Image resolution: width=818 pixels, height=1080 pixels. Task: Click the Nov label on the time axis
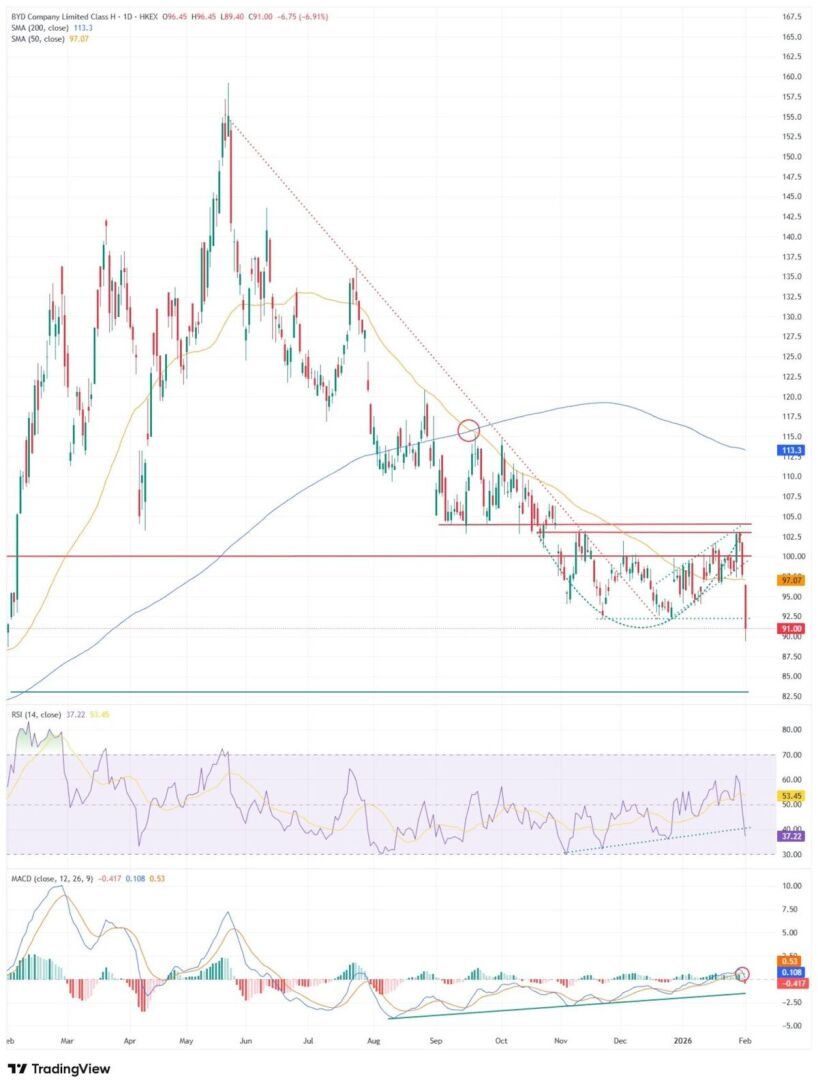click(x=560, y=1041)
